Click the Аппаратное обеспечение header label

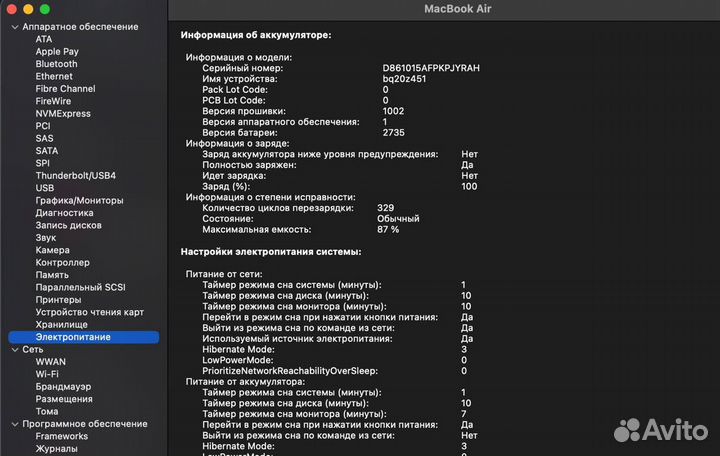click(x=80, y=27)
